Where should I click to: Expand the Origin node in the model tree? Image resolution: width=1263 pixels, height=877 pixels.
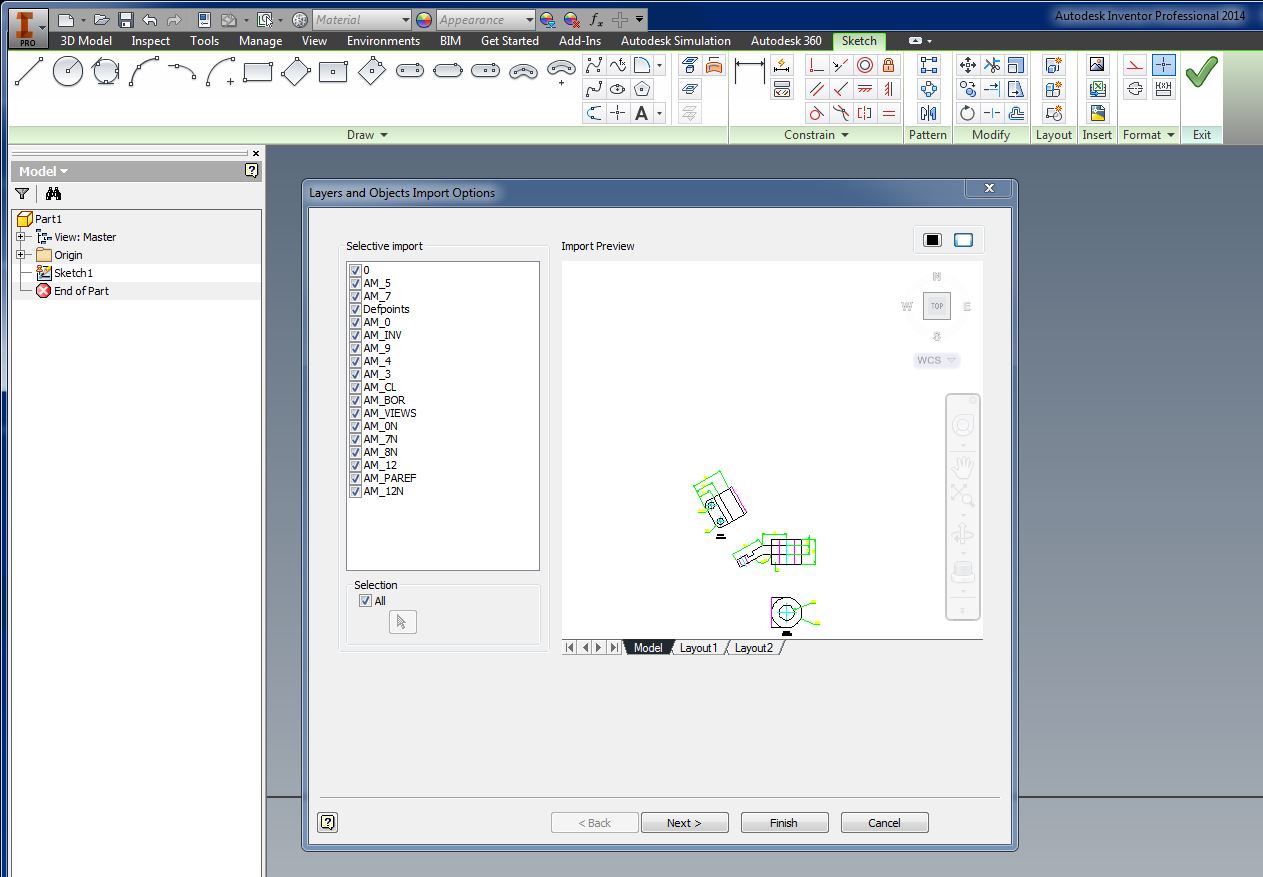point(18,254)
